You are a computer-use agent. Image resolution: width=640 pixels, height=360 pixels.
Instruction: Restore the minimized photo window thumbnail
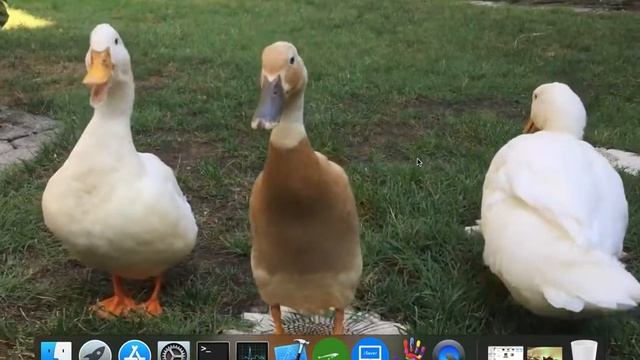point(544,353)
